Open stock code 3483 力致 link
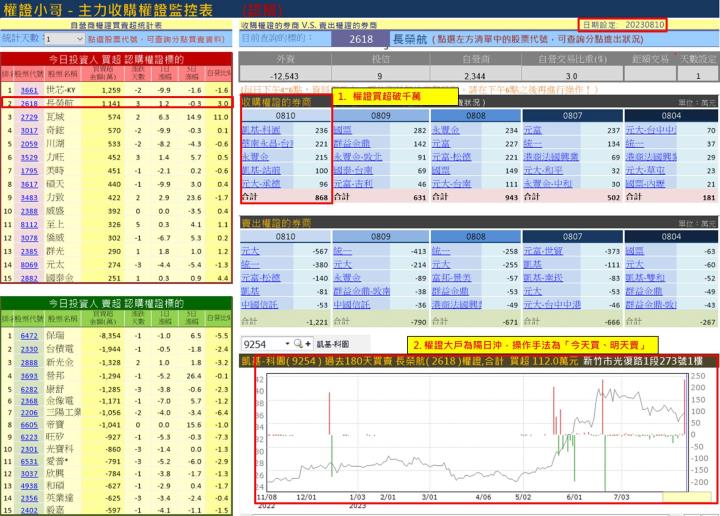Screen dimensions: 720x516 tap(29, 197)
